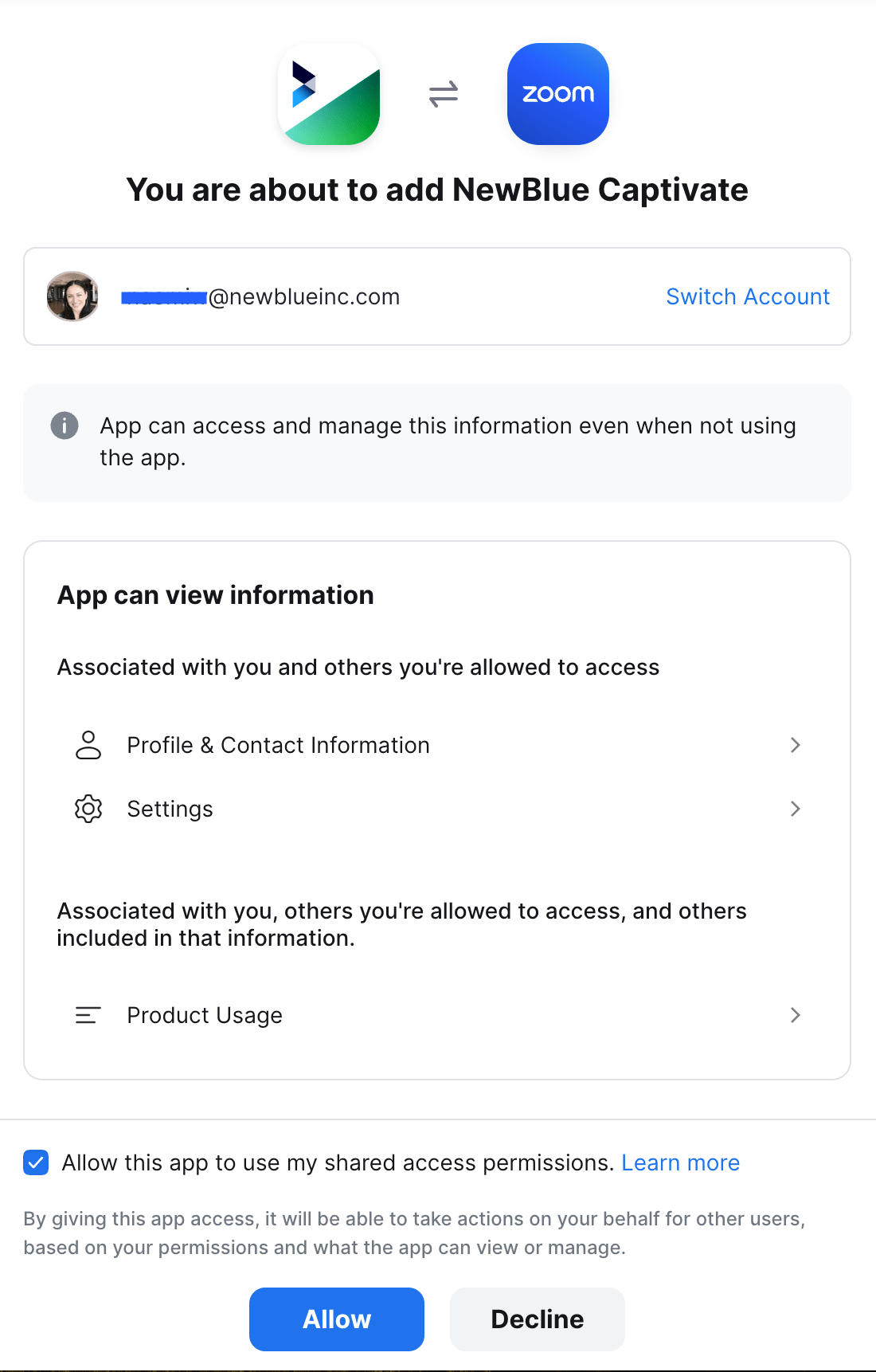Click the user account avatar photo
Screen dimensions: 876x1372
click(x=72, y=296)
